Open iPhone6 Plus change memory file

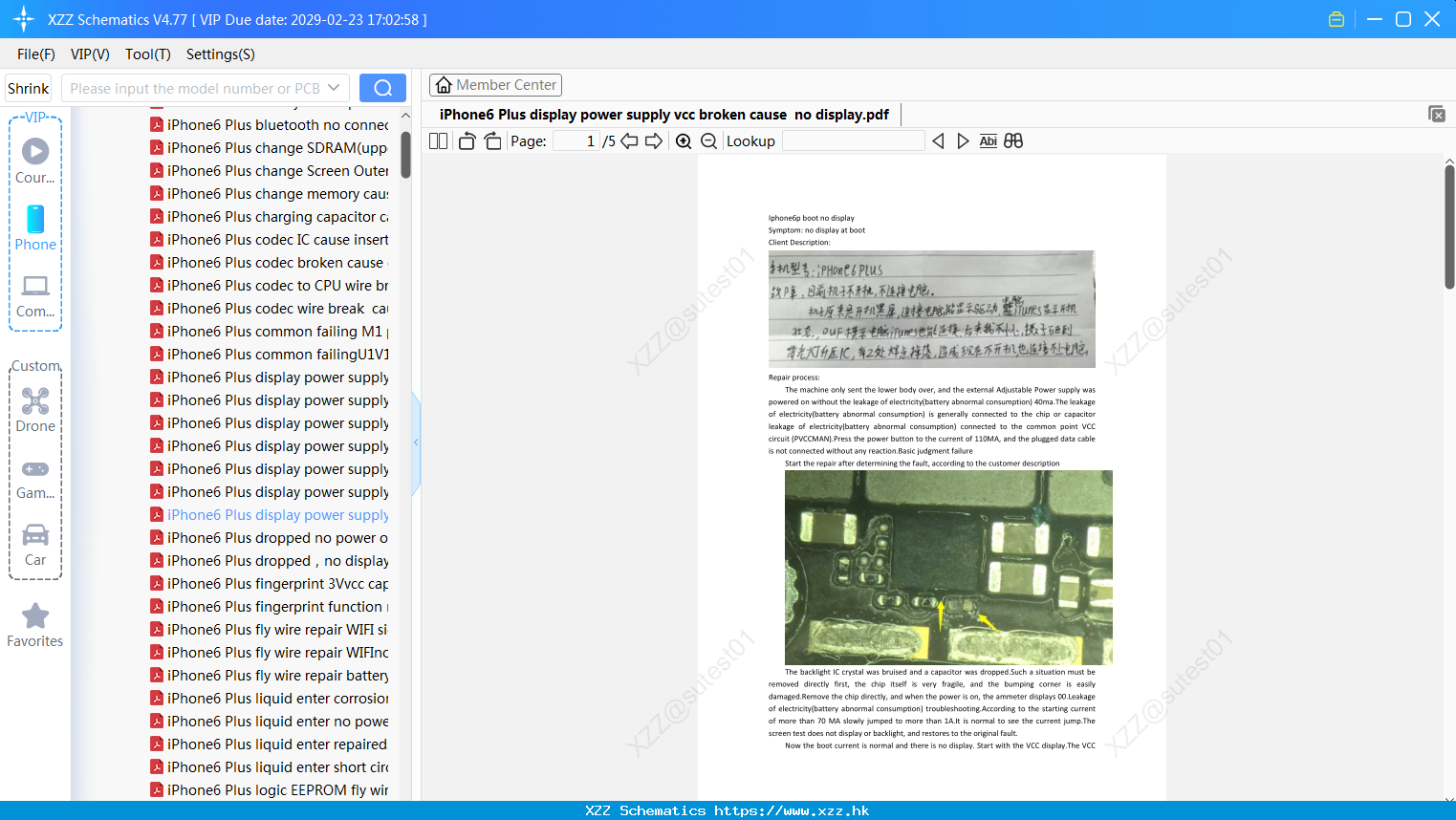click(270, 193)
